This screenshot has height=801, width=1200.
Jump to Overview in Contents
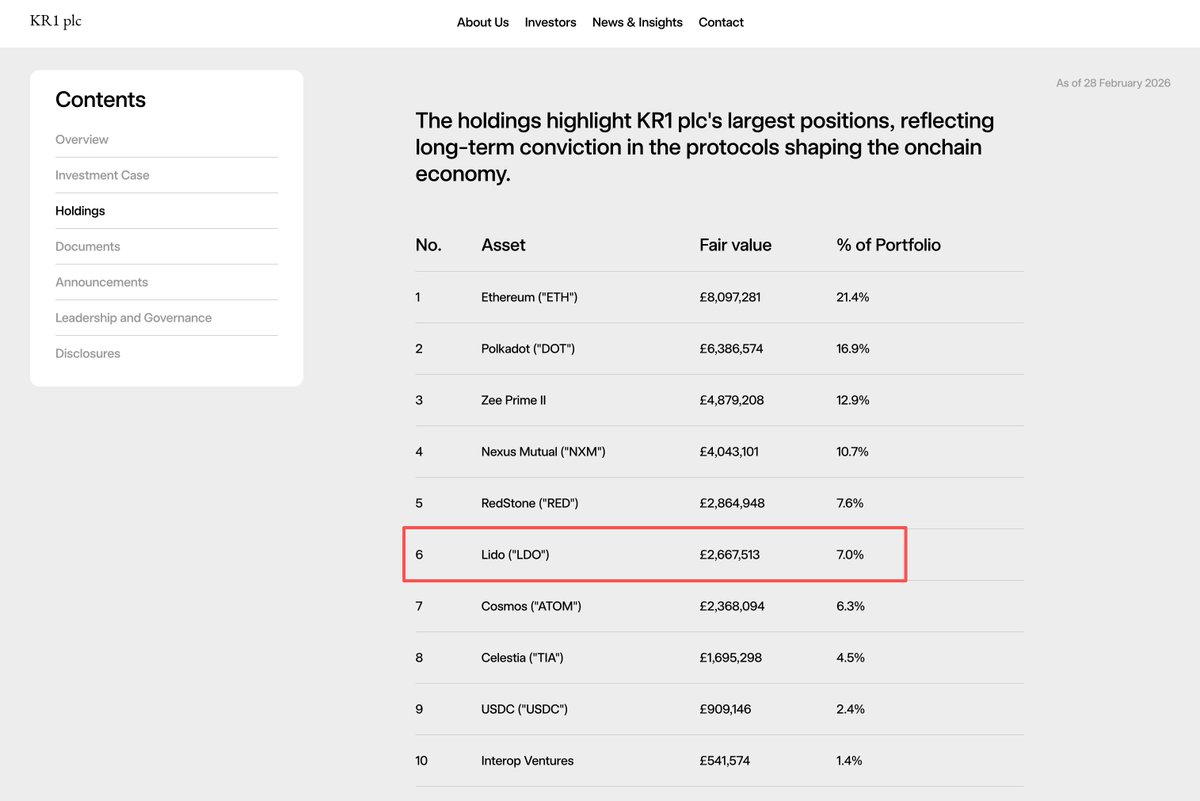(x=82, y=140)
